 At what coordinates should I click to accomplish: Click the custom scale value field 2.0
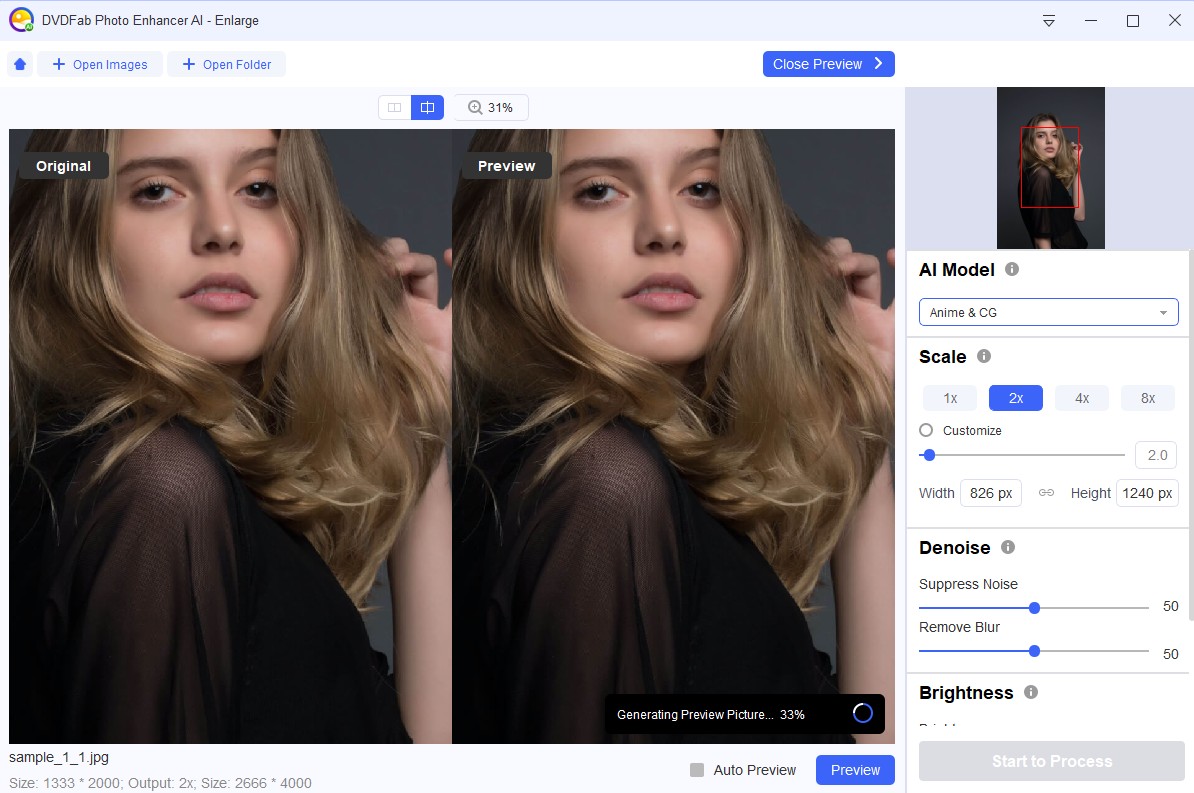click(1156, 455)
